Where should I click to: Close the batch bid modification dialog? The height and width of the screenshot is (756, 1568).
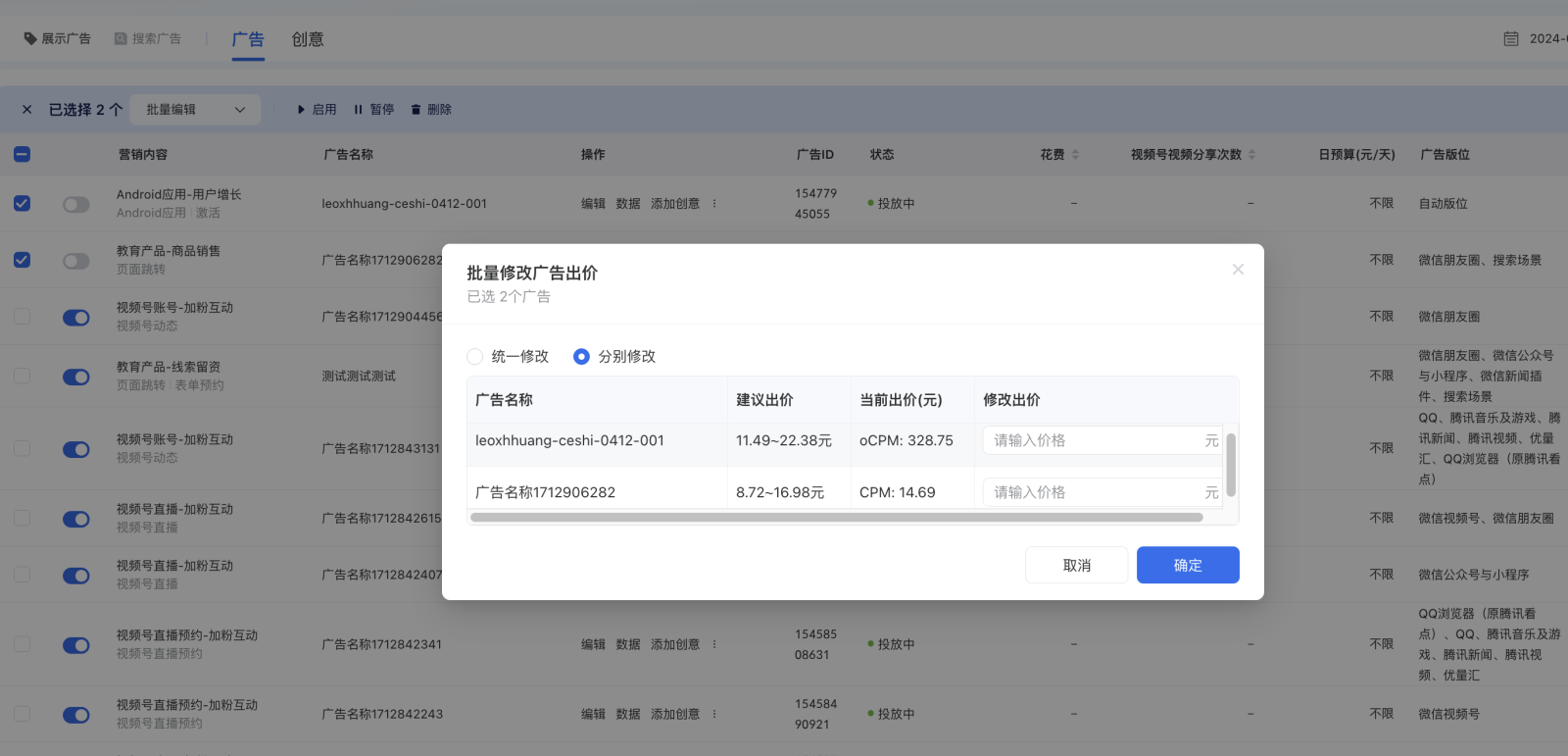click(1238, 270)
